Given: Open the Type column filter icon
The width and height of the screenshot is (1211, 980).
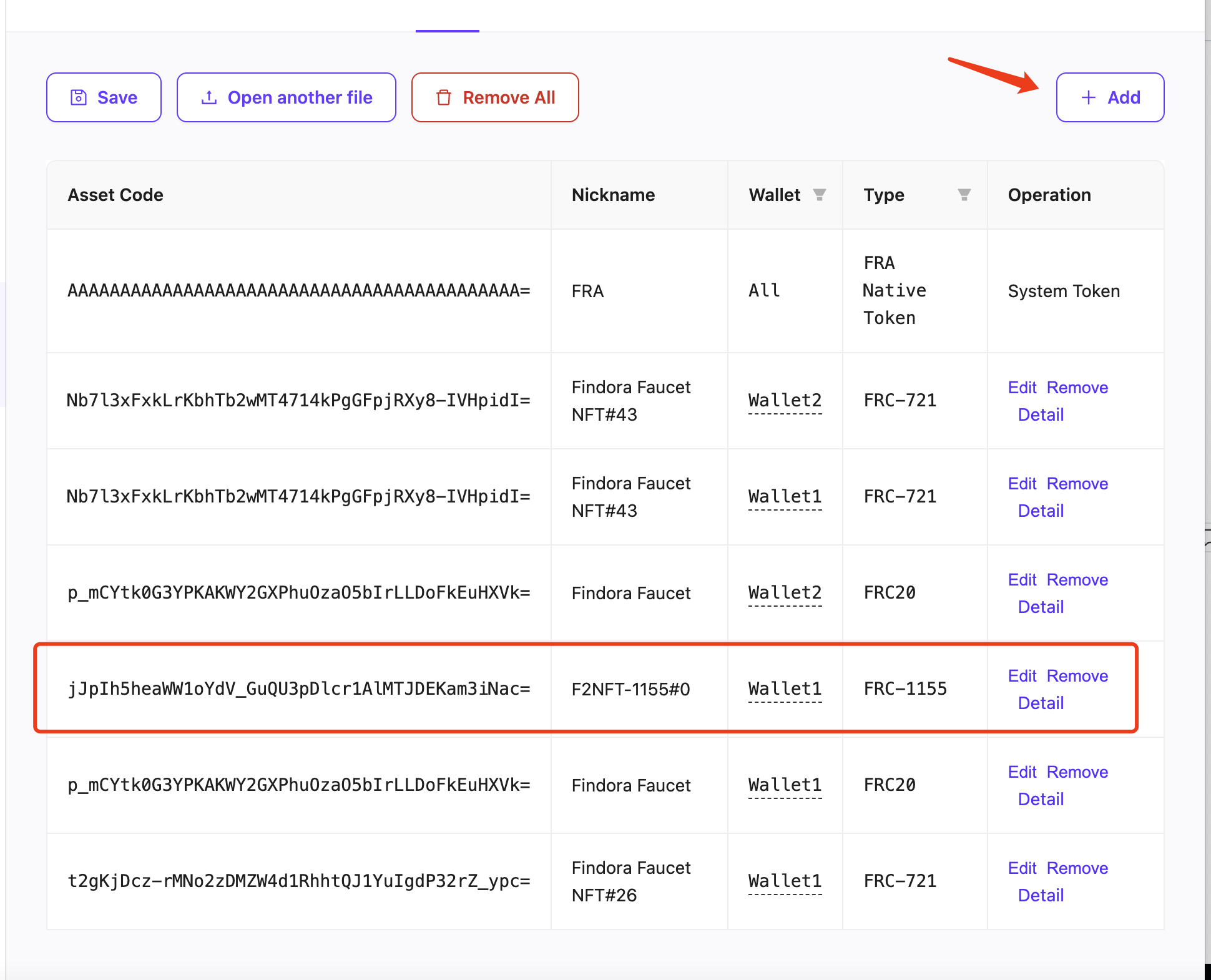Looking at the screenshot, I should (964, 195).
